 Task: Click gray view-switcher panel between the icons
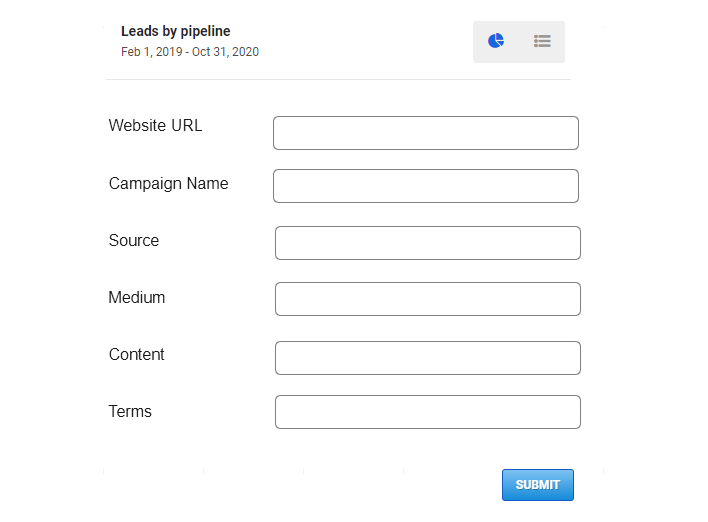click(x=519, y=42)
